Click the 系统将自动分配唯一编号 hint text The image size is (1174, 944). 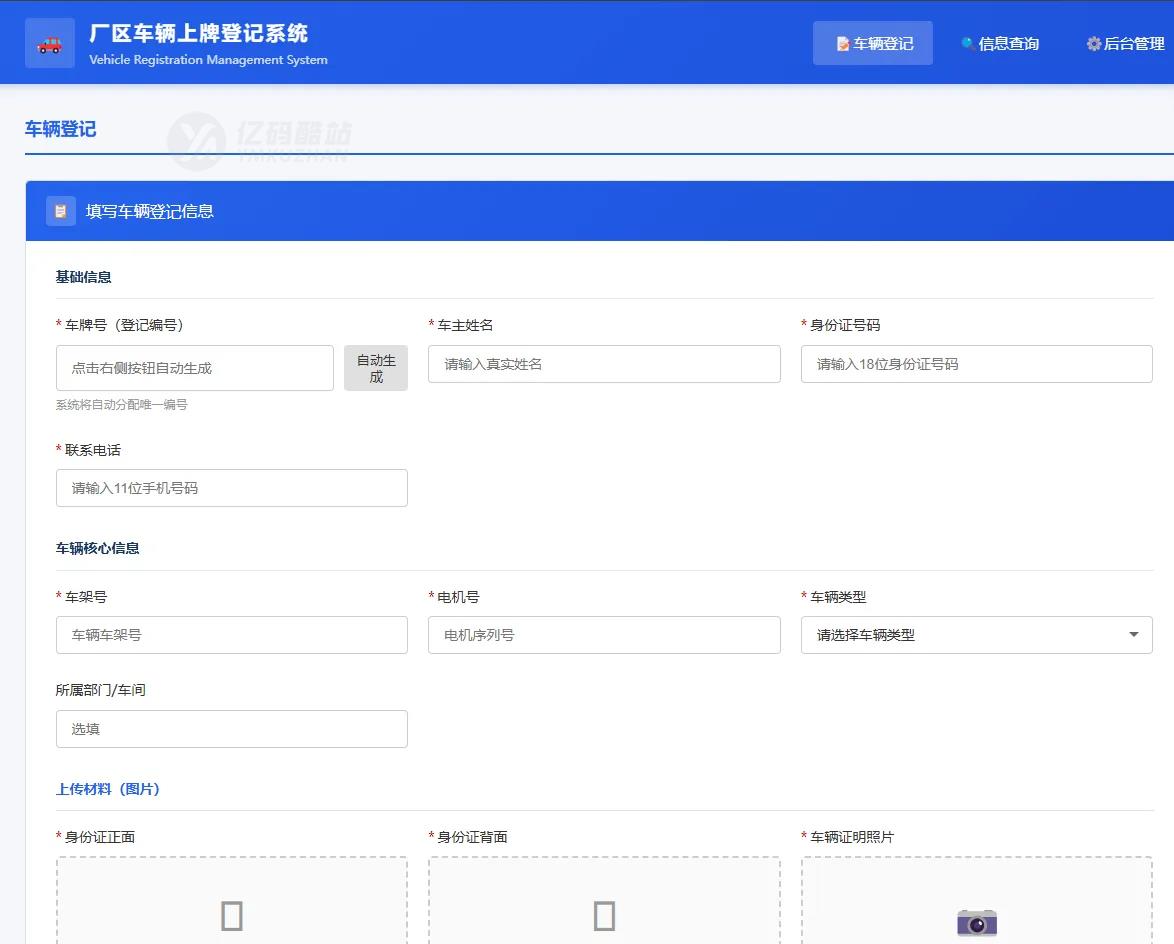[121, 404]
